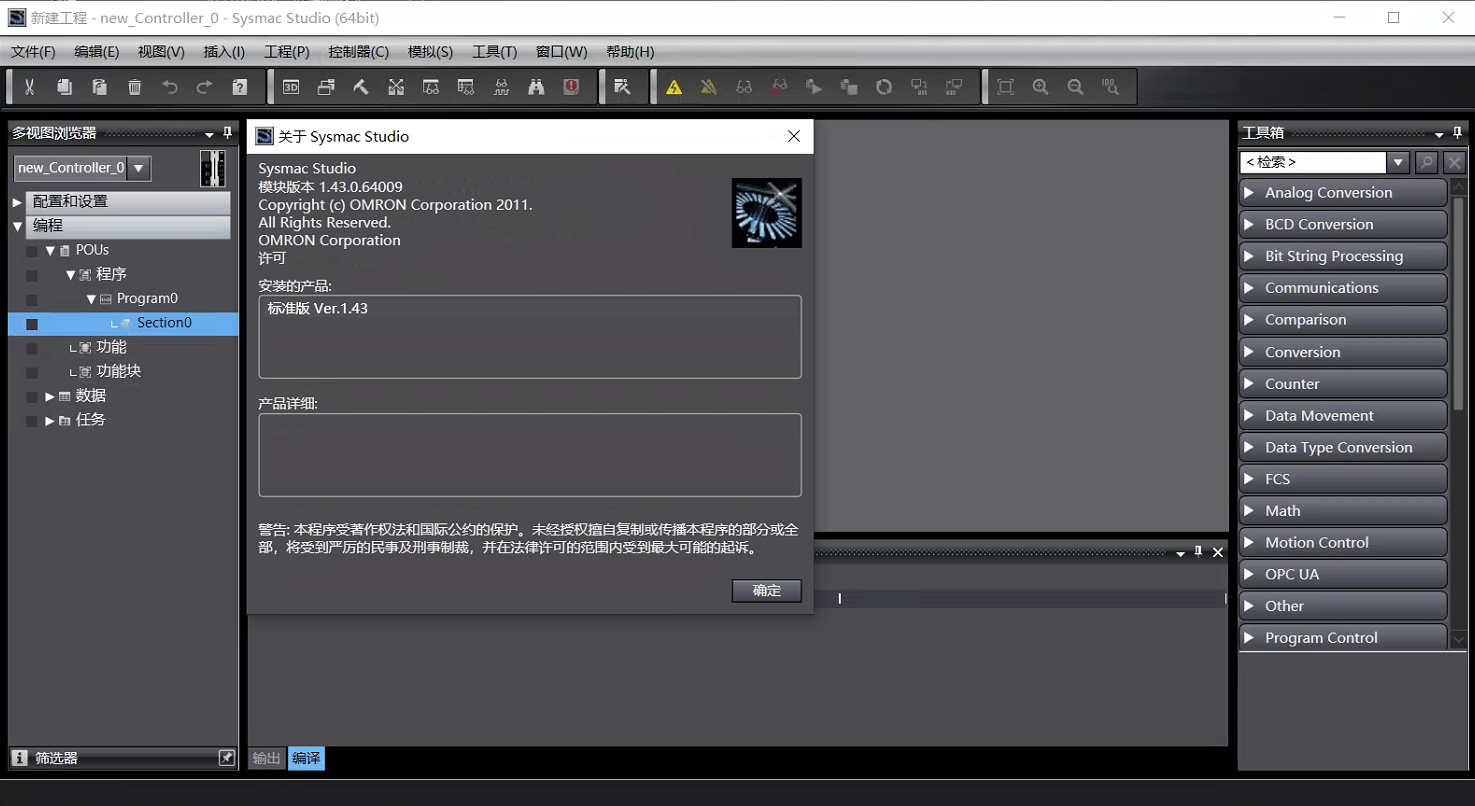
Task: Expand the 配置和设置 section
Action: [17, 202]
